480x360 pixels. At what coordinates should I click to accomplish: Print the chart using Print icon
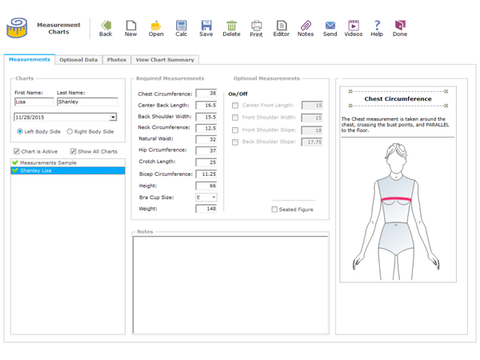pyautogui.click(x=256, y=26)
